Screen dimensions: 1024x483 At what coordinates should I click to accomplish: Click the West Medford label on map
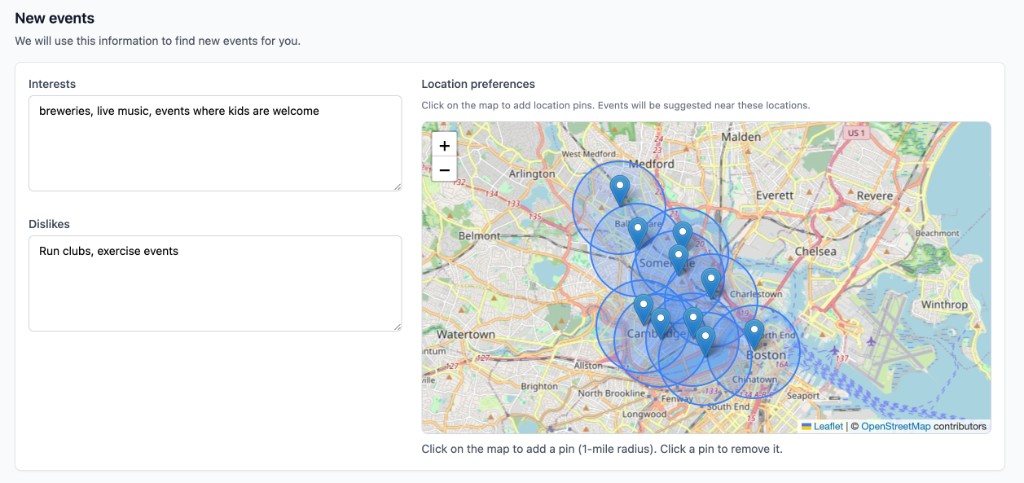pos(589,154)
